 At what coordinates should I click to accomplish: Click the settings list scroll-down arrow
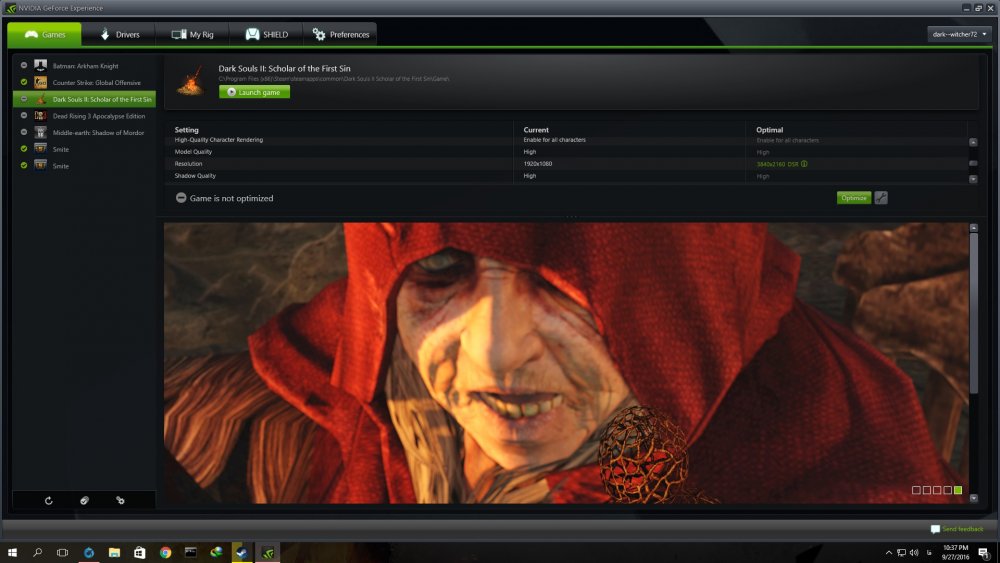coord(973,179)
